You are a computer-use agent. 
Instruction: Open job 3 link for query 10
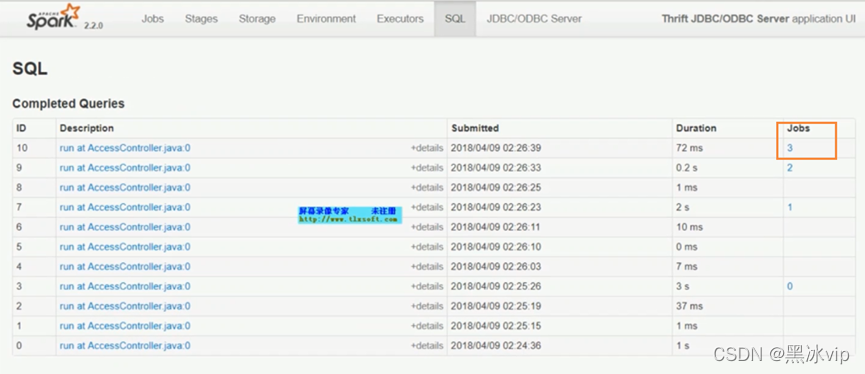790,148
